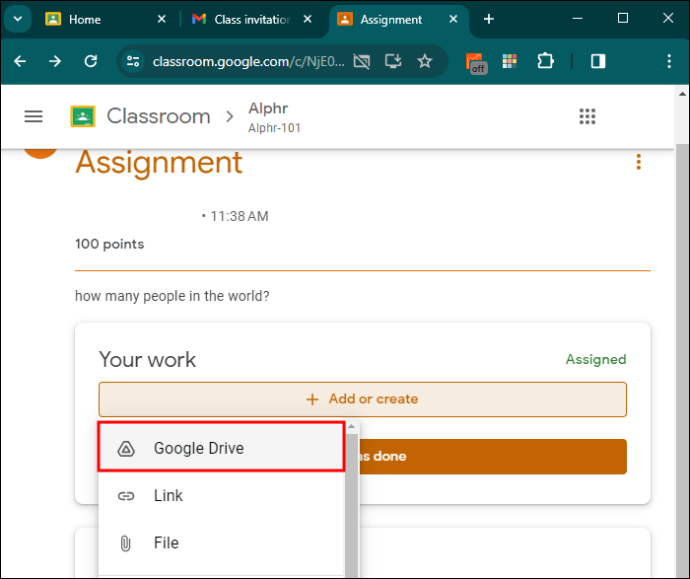Click the page scrollbar up arrow
This screenshot has height=579, width=690.
pos(682,94)
